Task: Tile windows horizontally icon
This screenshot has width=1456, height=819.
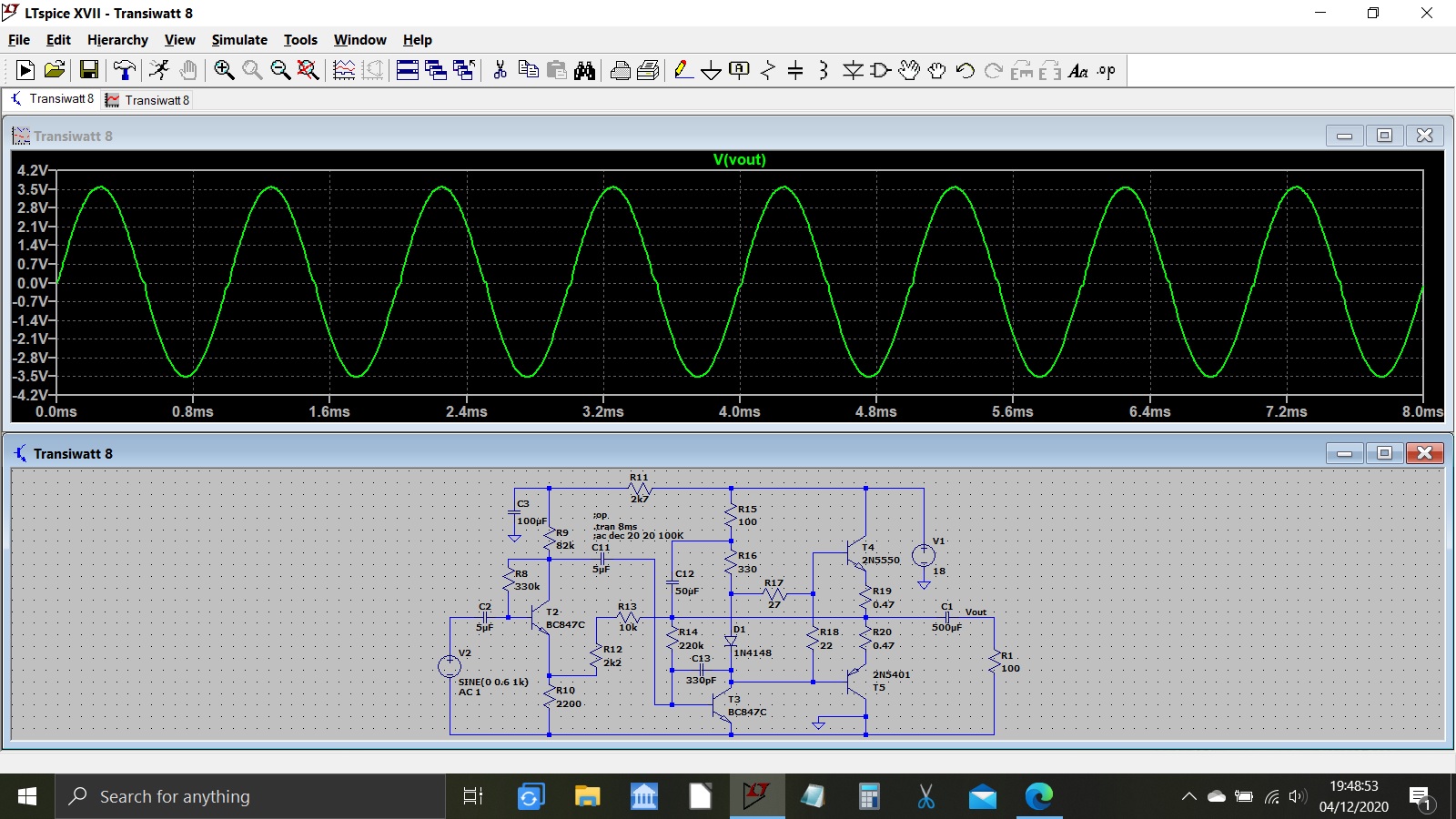Action: pyautogui.click(x=408, y=70)
